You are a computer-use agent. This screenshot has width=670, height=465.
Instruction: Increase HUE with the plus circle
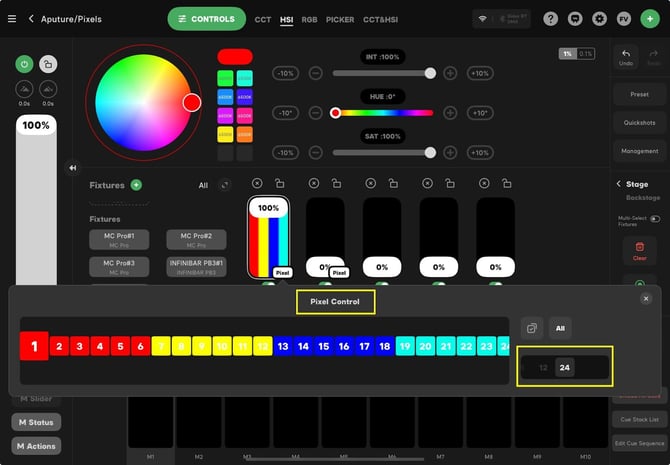(x=450, y=113)
